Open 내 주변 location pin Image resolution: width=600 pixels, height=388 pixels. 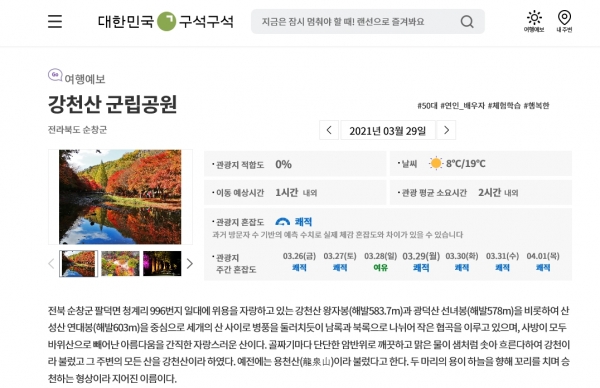[564, 21]
